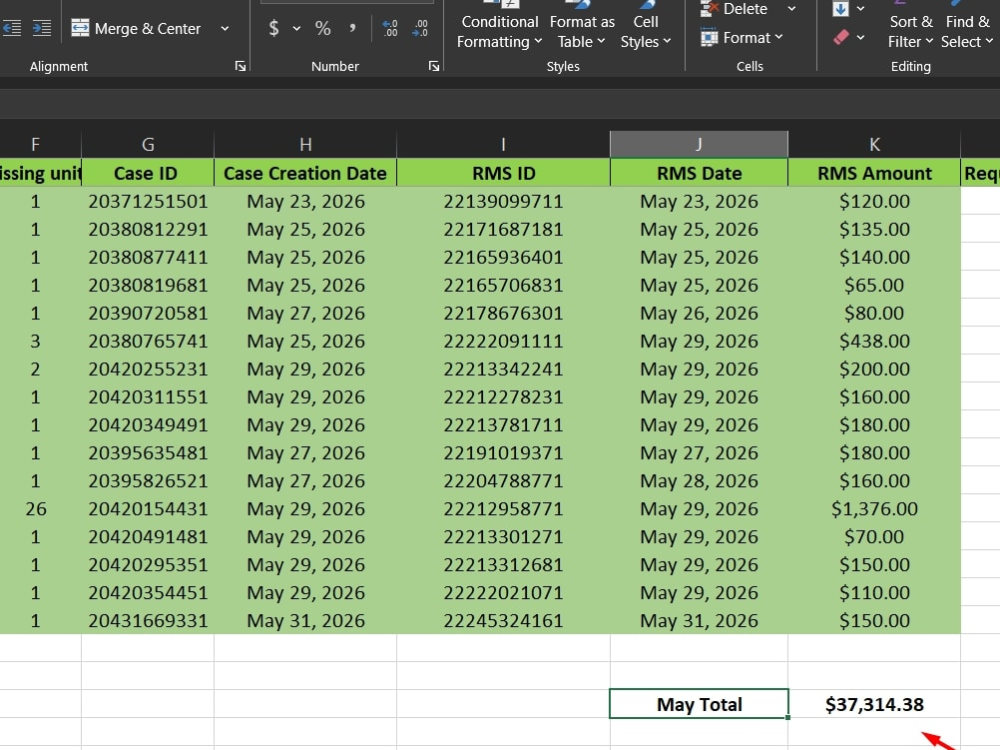Viewport: 1000px width, 750px height.
Task: Select RMS Amount cell $80.00
Action: 874,313
